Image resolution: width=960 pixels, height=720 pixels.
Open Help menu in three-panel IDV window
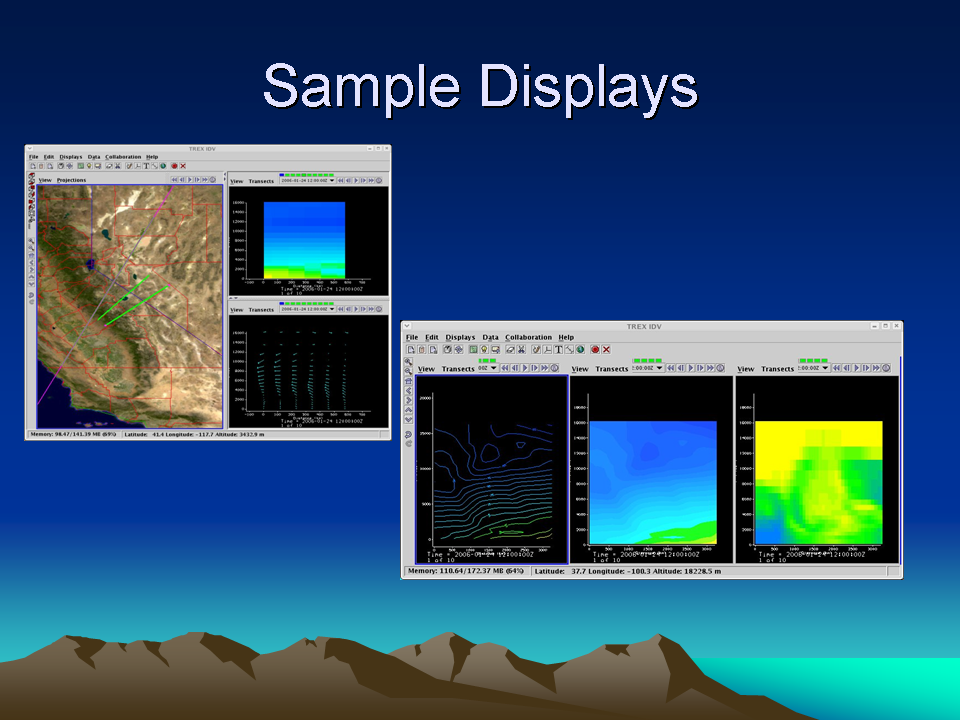[566, 337]
